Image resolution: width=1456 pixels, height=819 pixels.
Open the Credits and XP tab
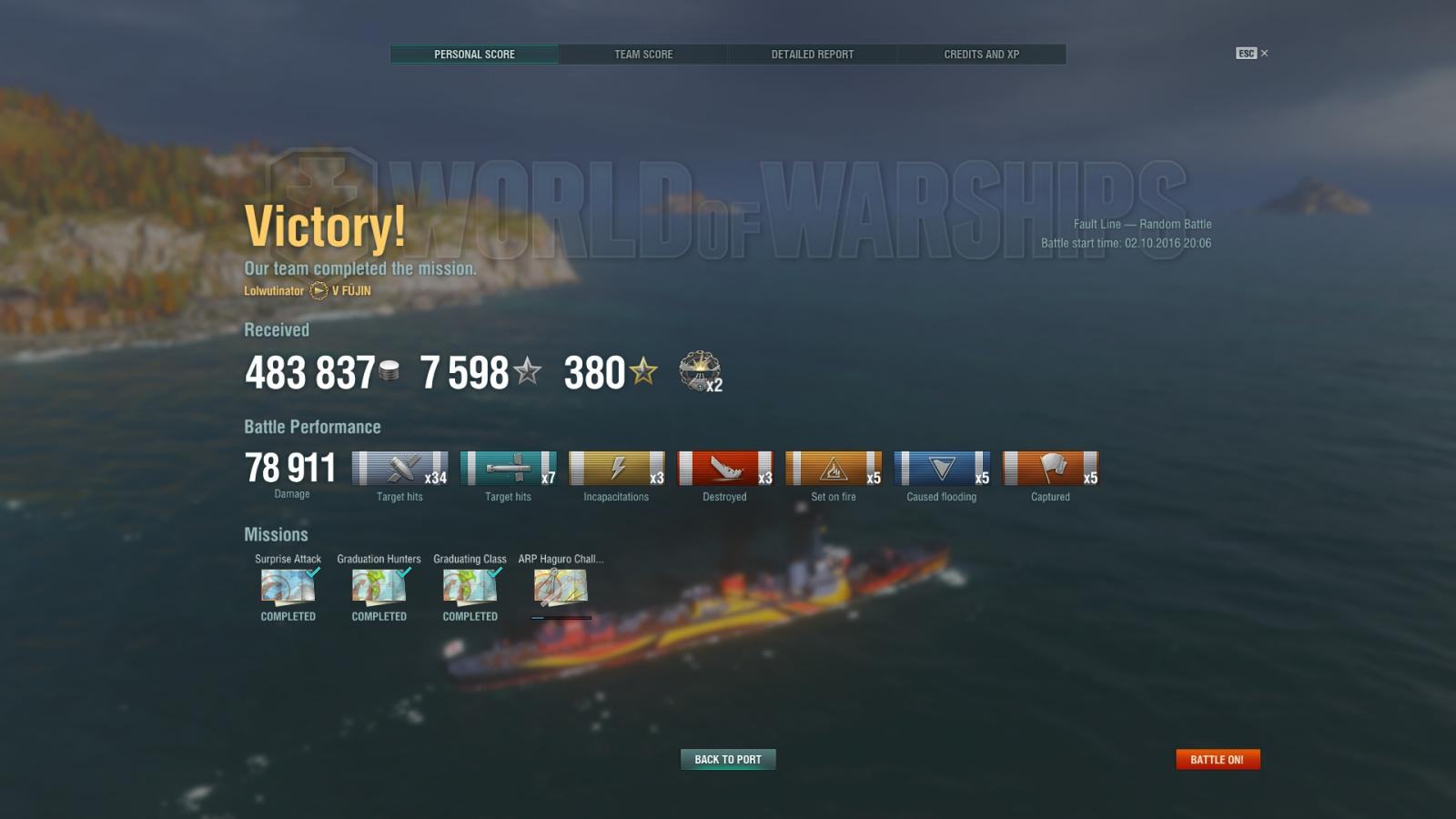click(982, 55)
